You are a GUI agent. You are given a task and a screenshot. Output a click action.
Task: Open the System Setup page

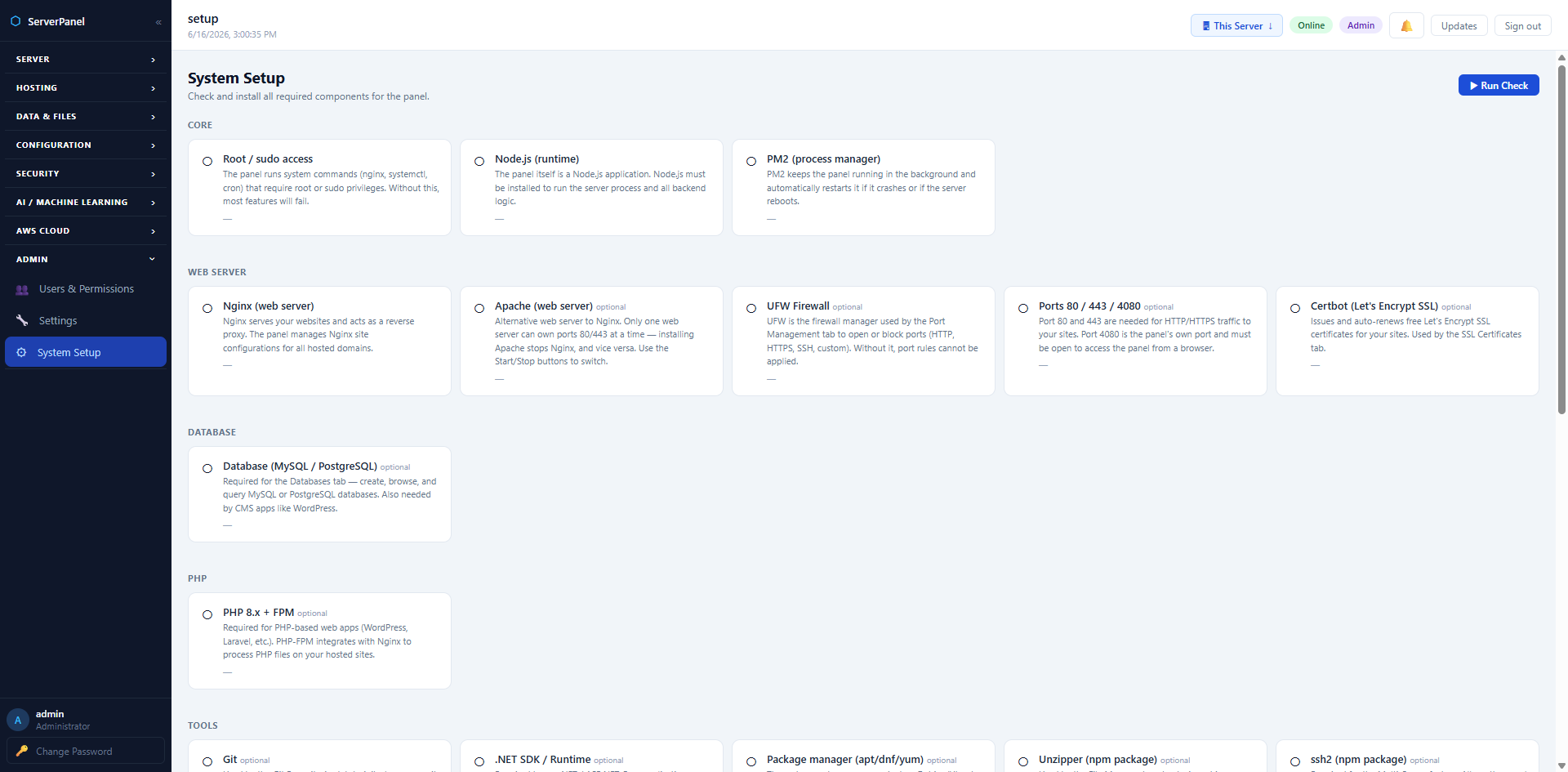(86, 353)
